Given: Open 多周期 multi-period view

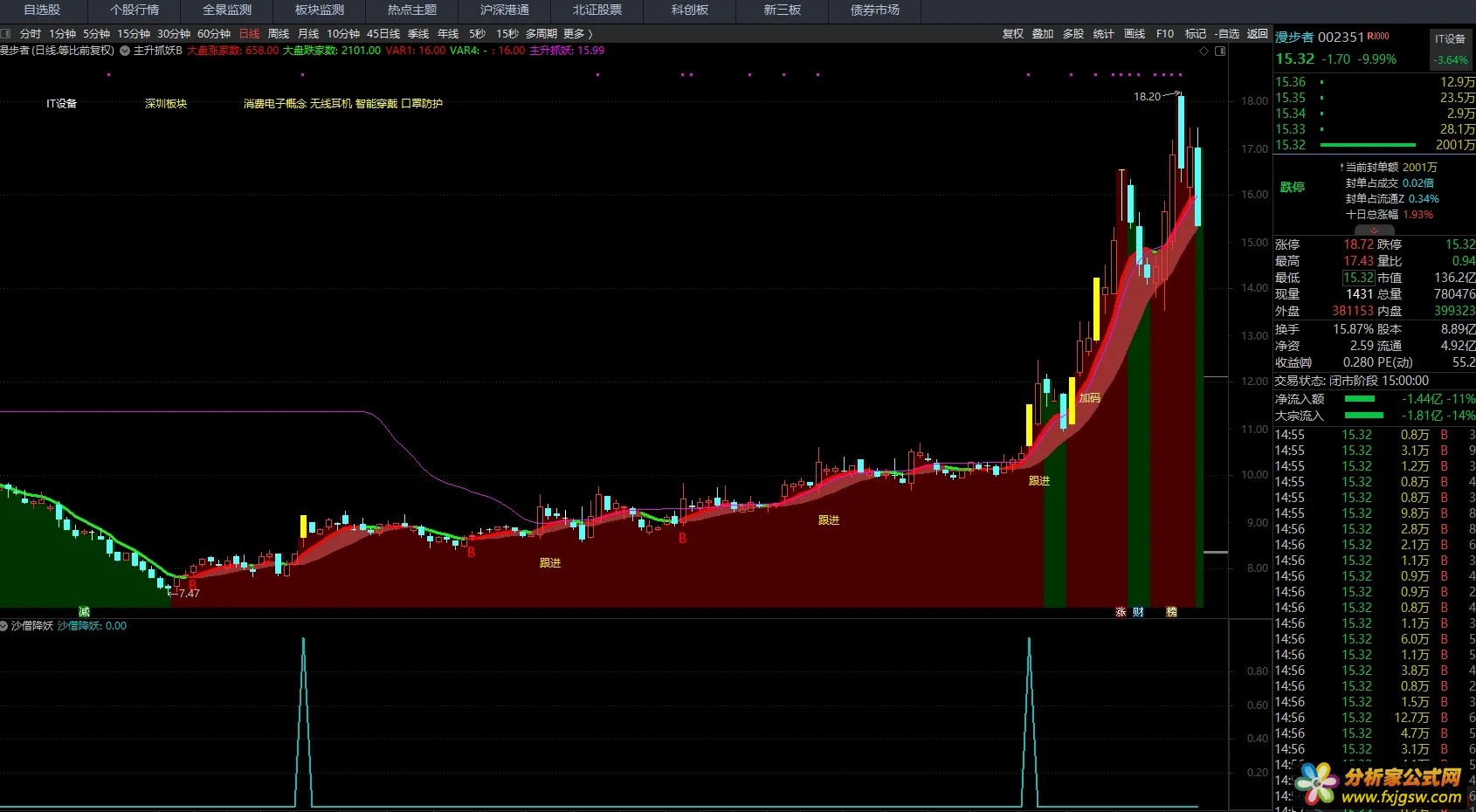Looking at the screenshot, I should point(541,34).
